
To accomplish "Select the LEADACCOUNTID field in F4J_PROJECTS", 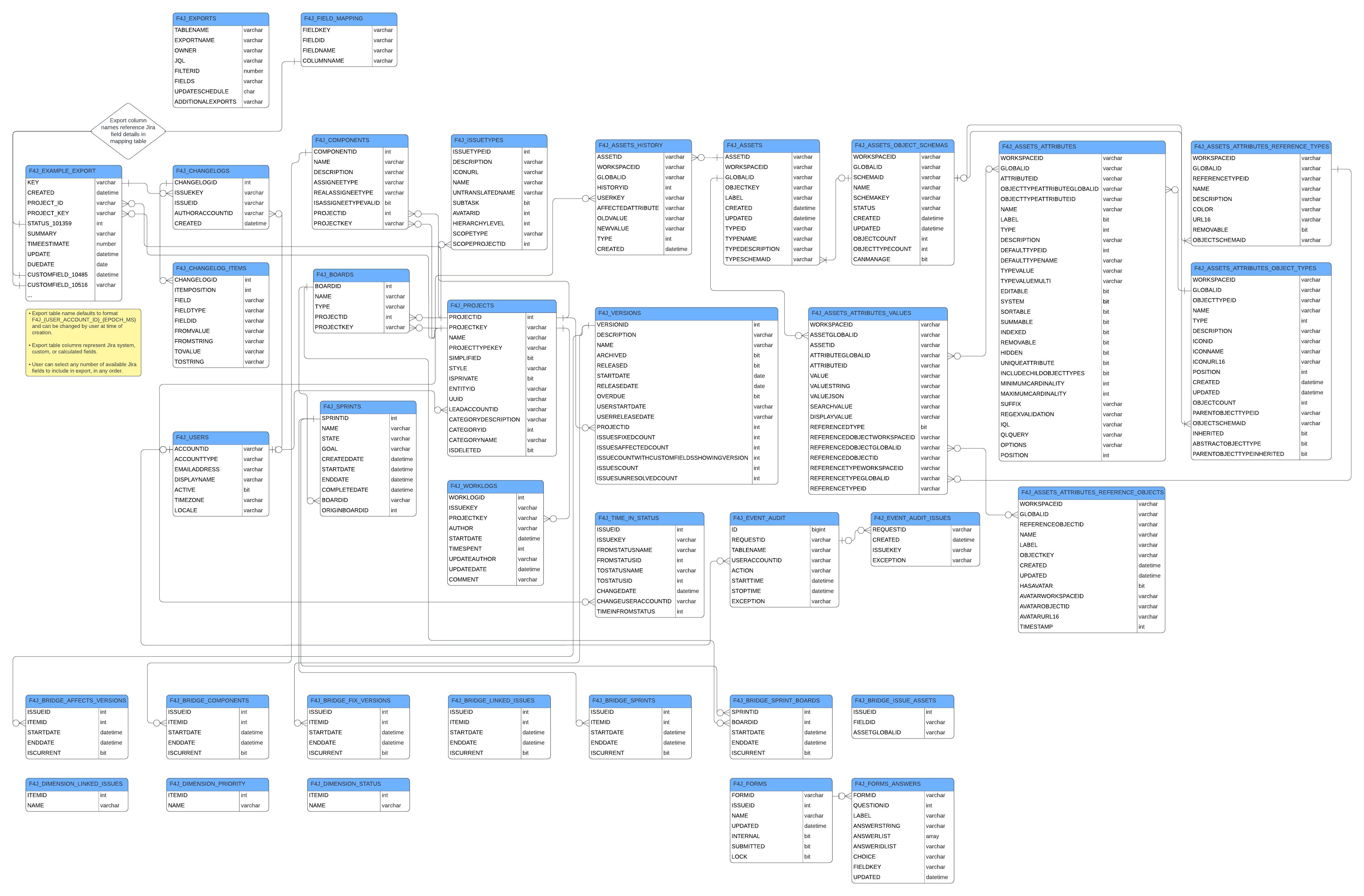I will pos(501,410).
